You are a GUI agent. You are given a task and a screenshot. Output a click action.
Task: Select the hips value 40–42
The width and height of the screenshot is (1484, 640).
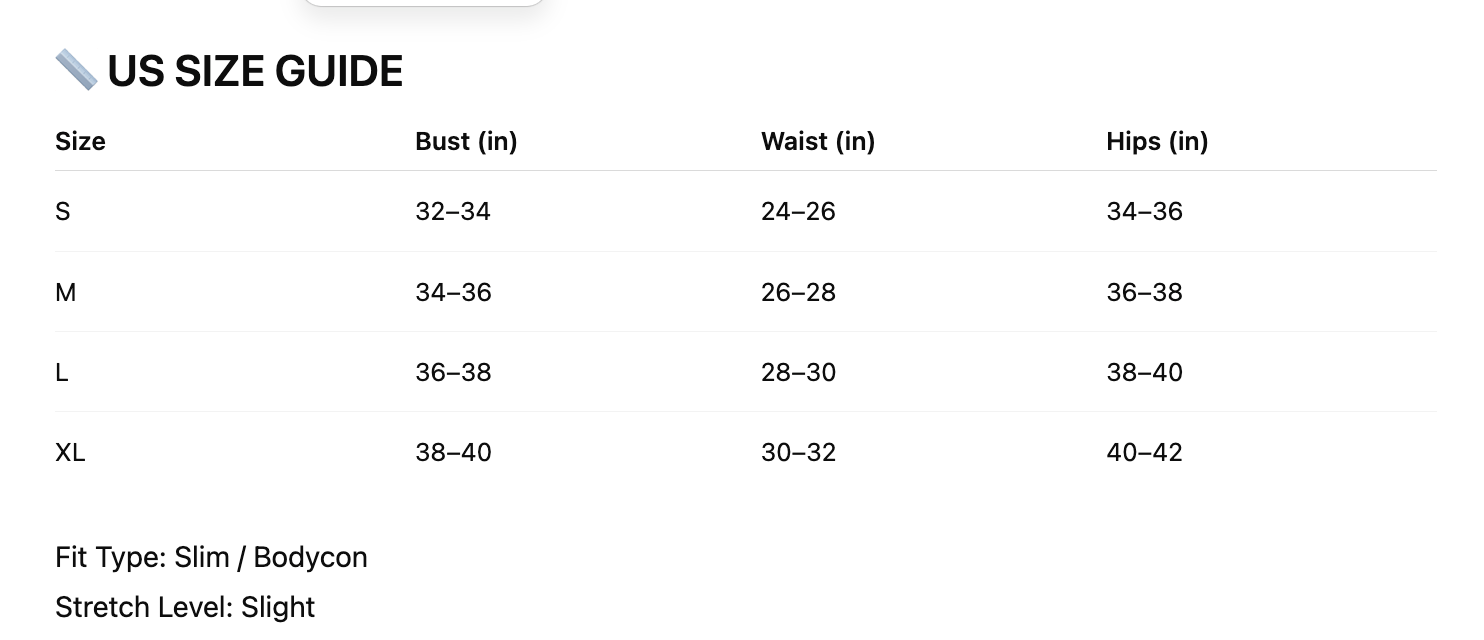(1144, 453)
